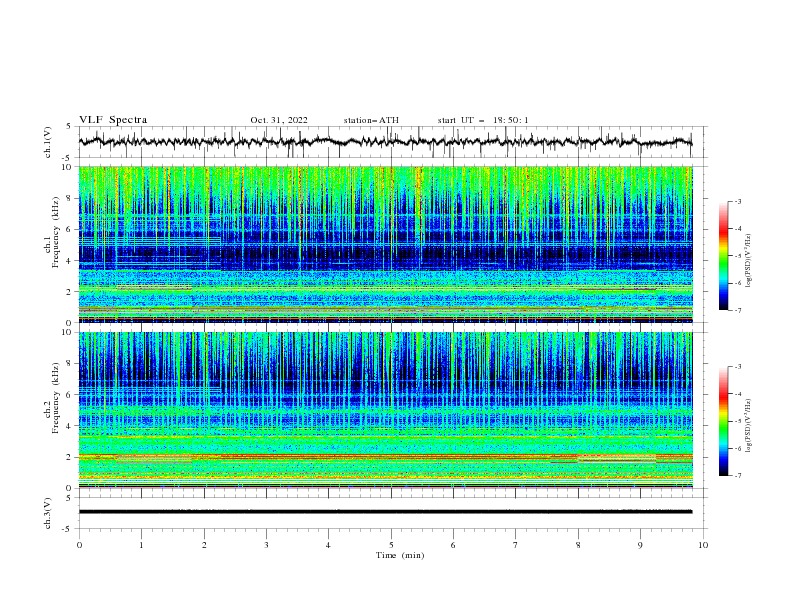This screenshot has height=612, width=792.
Task: Click the "VLF Spectra" plot title
Action: point(113,120)
